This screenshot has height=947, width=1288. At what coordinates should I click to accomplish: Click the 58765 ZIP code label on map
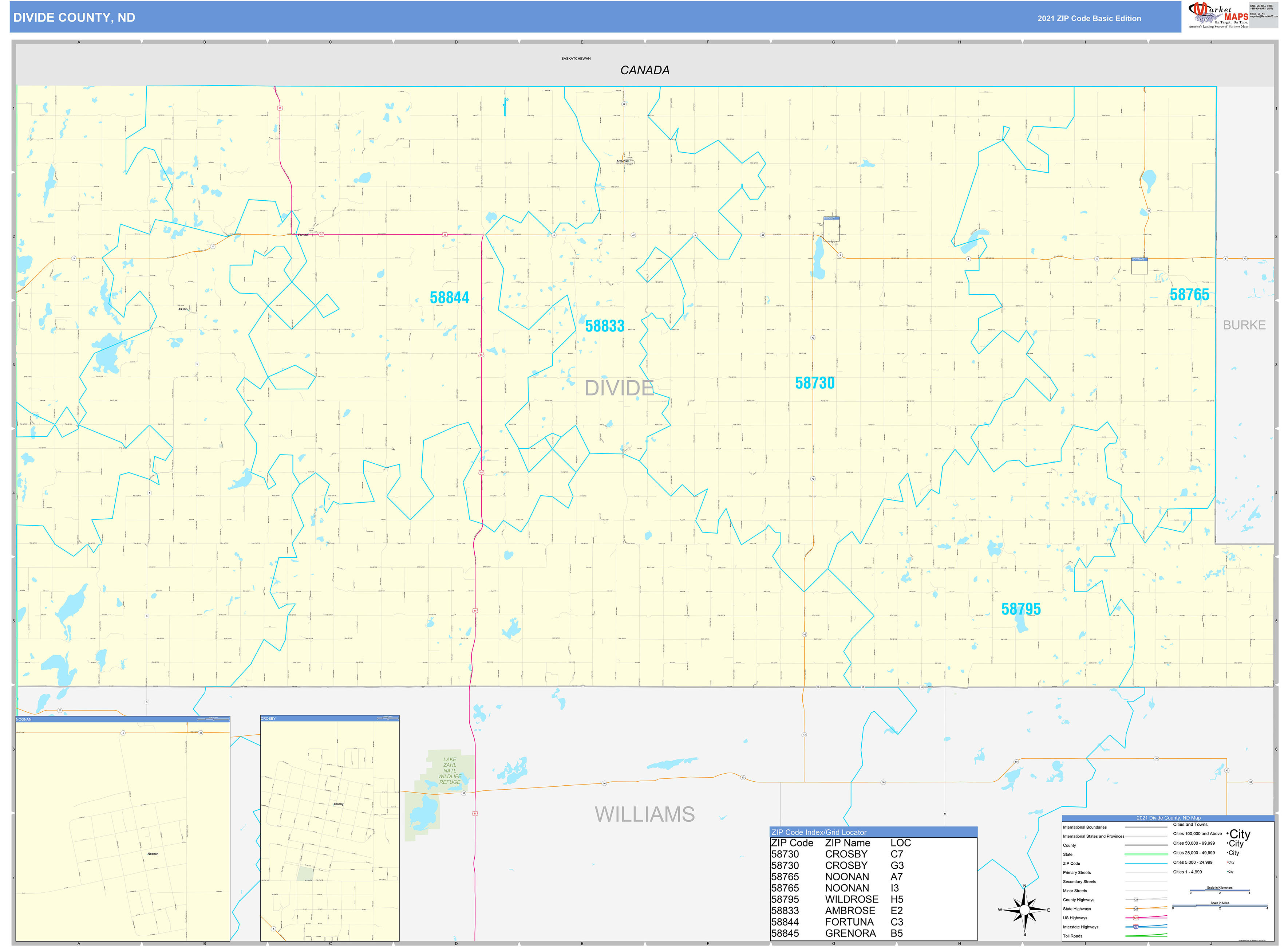pyautogui.click(x=1189, y=295)
